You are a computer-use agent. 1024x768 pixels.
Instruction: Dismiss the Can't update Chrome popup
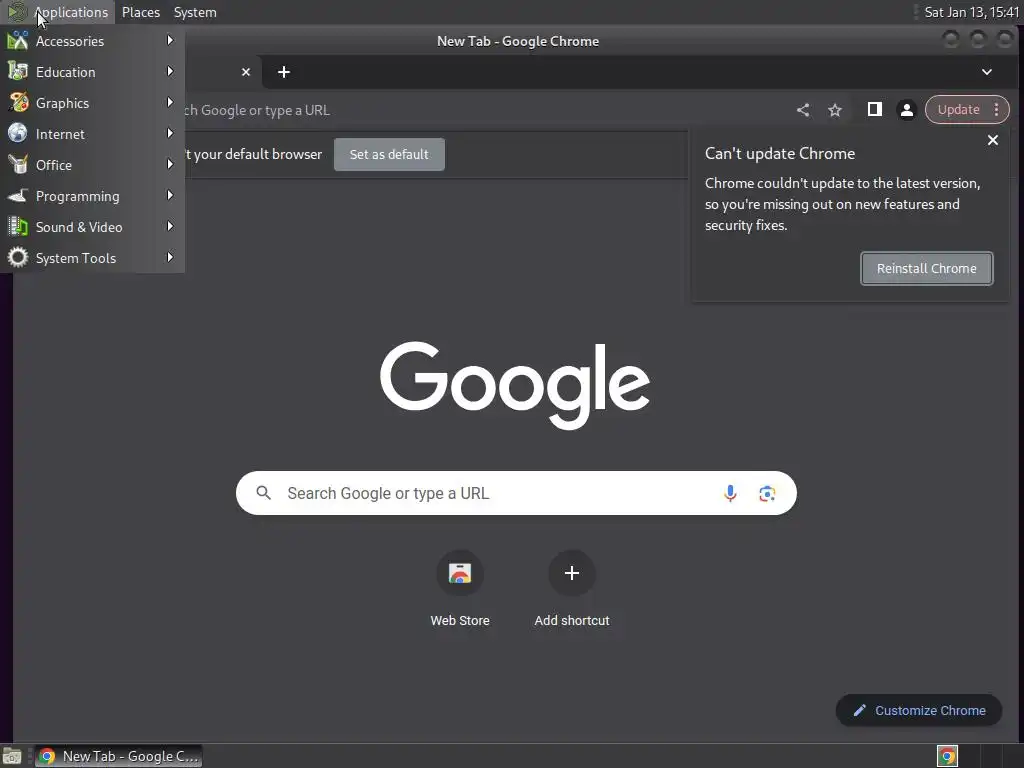[x=993, y=140]
